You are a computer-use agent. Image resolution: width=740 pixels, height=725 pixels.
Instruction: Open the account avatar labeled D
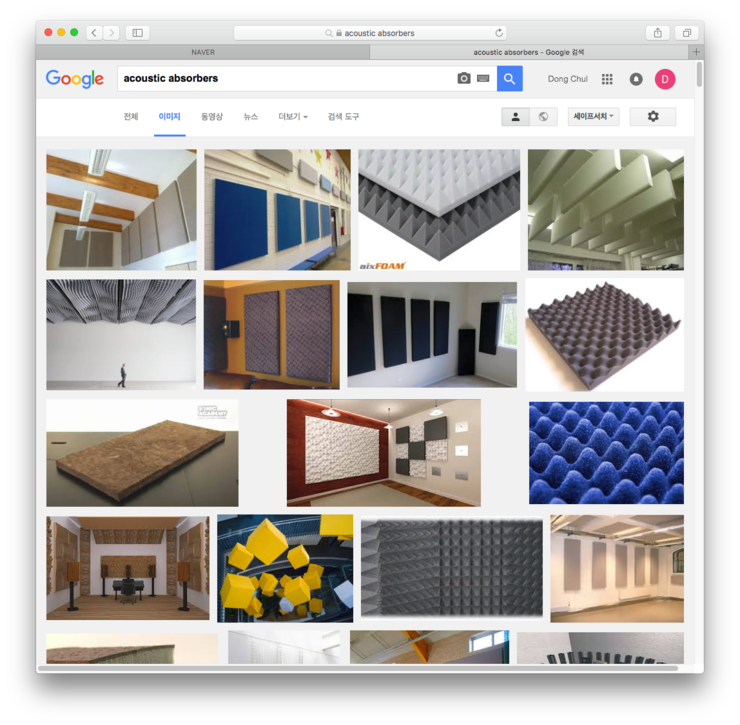tap(665, 79)
